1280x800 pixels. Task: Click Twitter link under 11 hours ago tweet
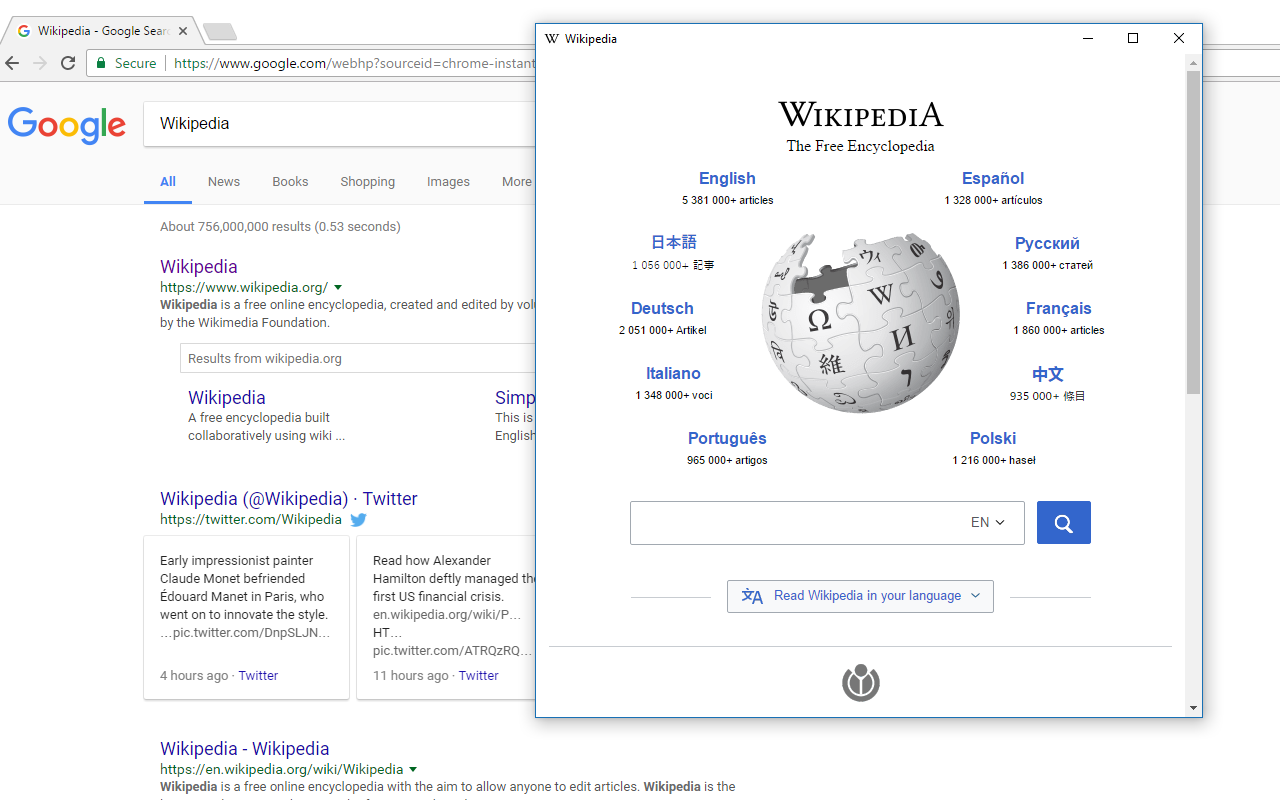[478, 676]
